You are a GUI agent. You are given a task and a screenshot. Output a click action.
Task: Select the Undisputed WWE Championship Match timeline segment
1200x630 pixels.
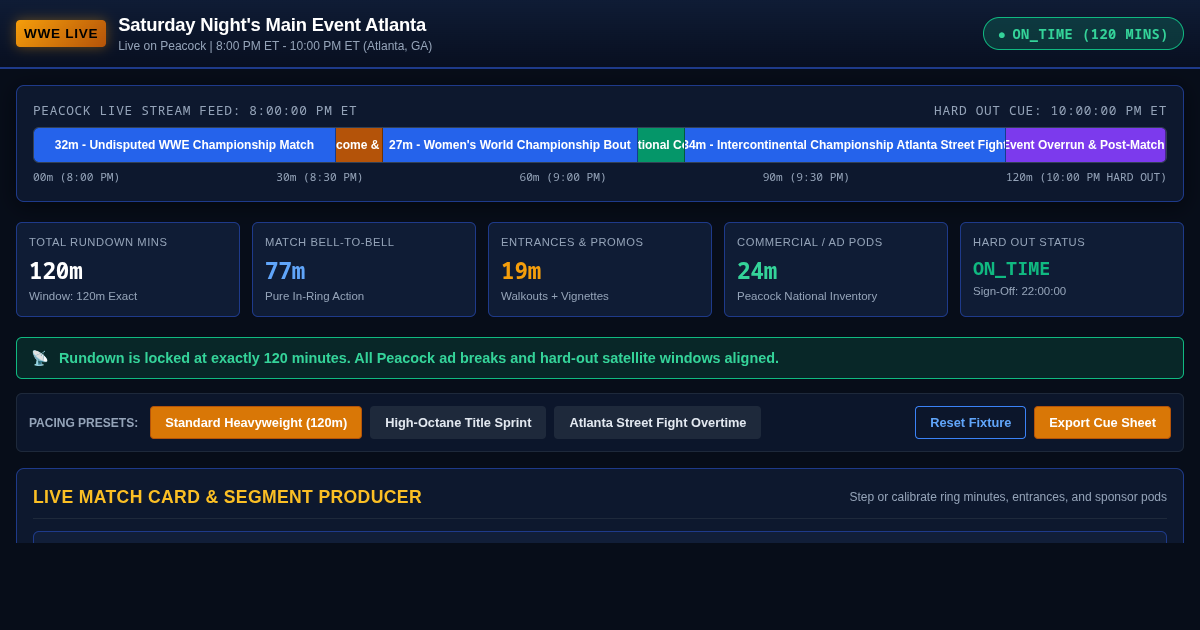184,145
